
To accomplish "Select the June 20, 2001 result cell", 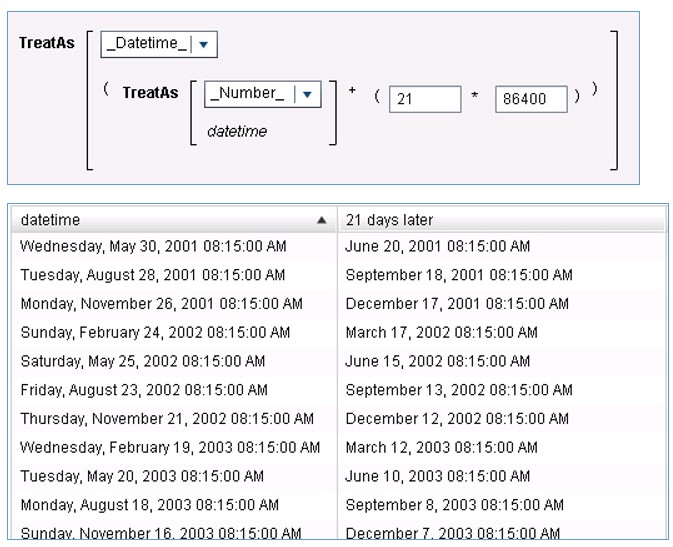I will pos(438,246).
